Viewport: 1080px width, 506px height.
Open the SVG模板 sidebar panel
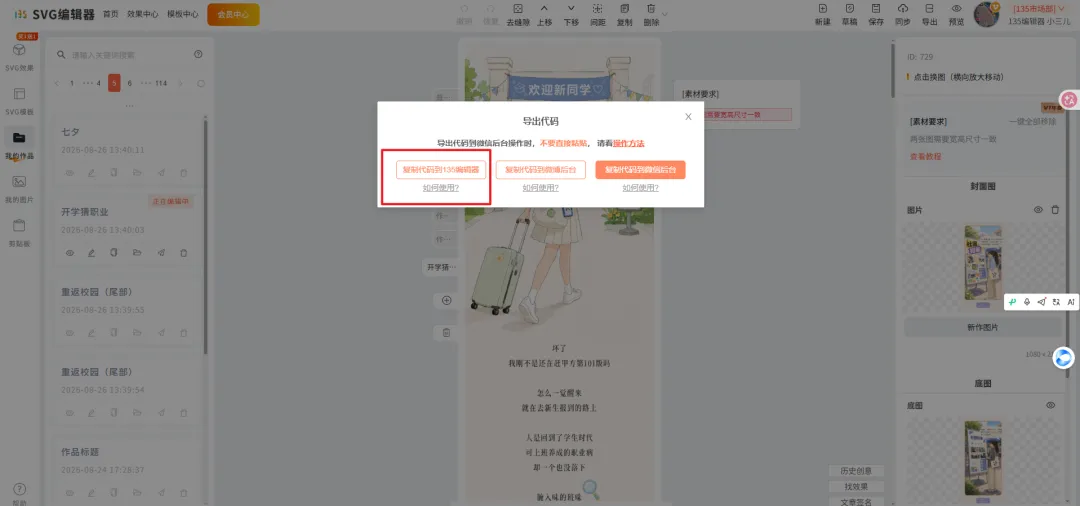19,101
